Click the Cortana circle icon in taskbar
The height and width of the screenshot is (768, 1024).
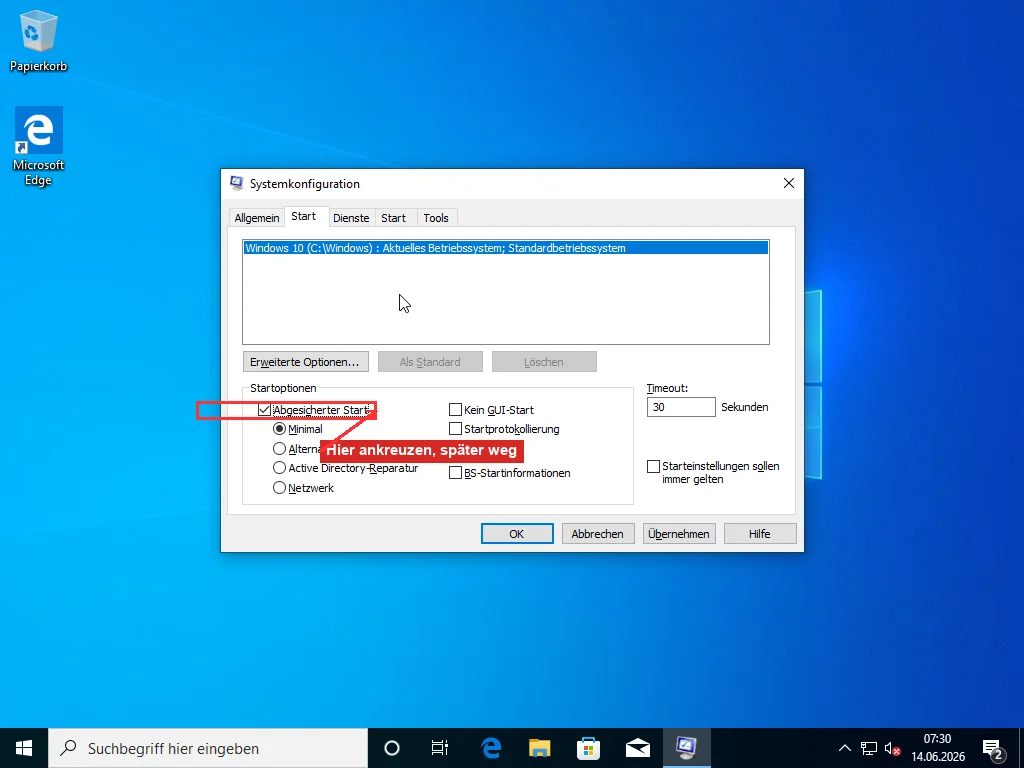392,748
